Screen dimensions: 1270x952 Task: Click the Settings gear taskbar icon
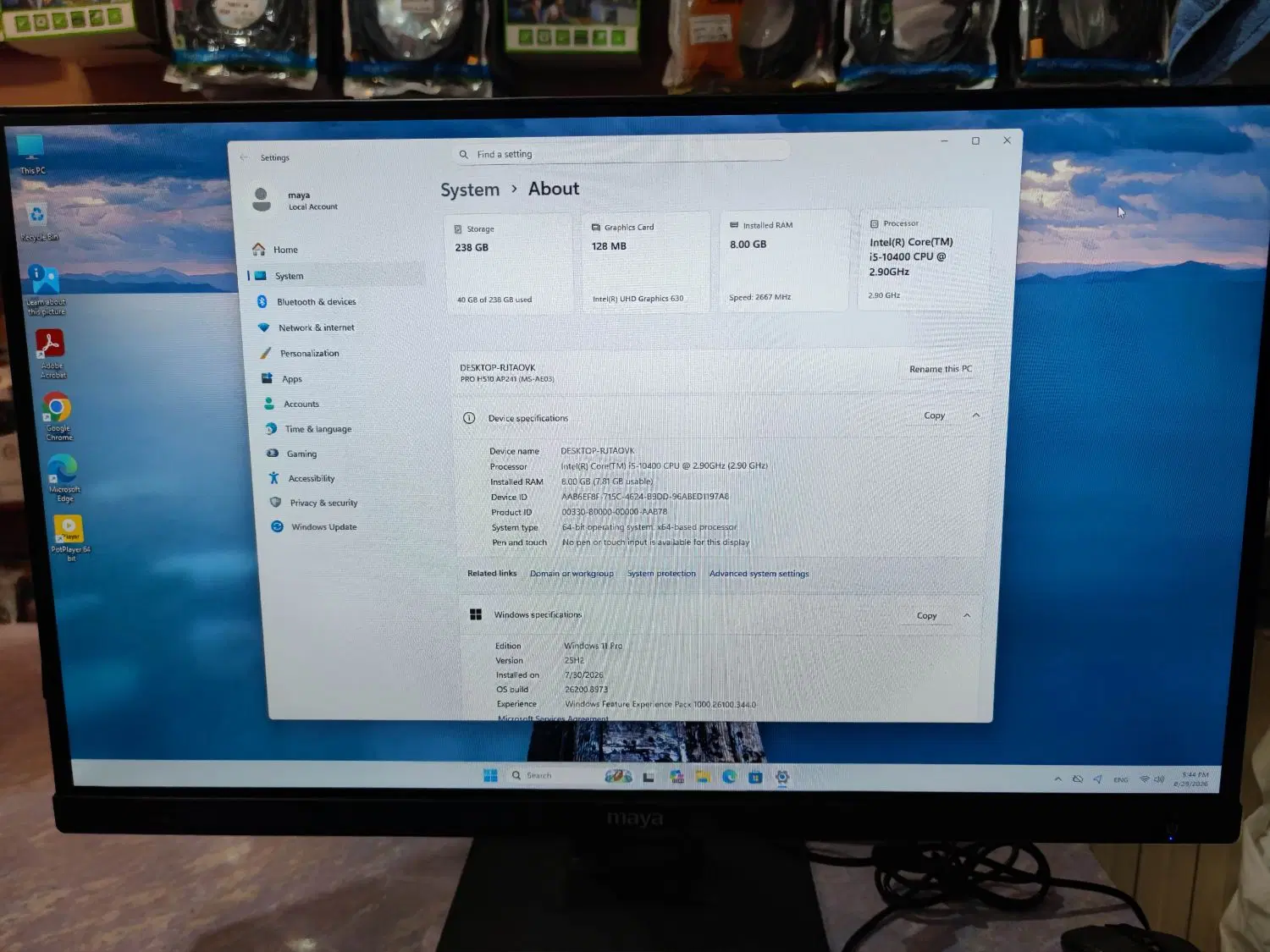(x=782, y=777)
